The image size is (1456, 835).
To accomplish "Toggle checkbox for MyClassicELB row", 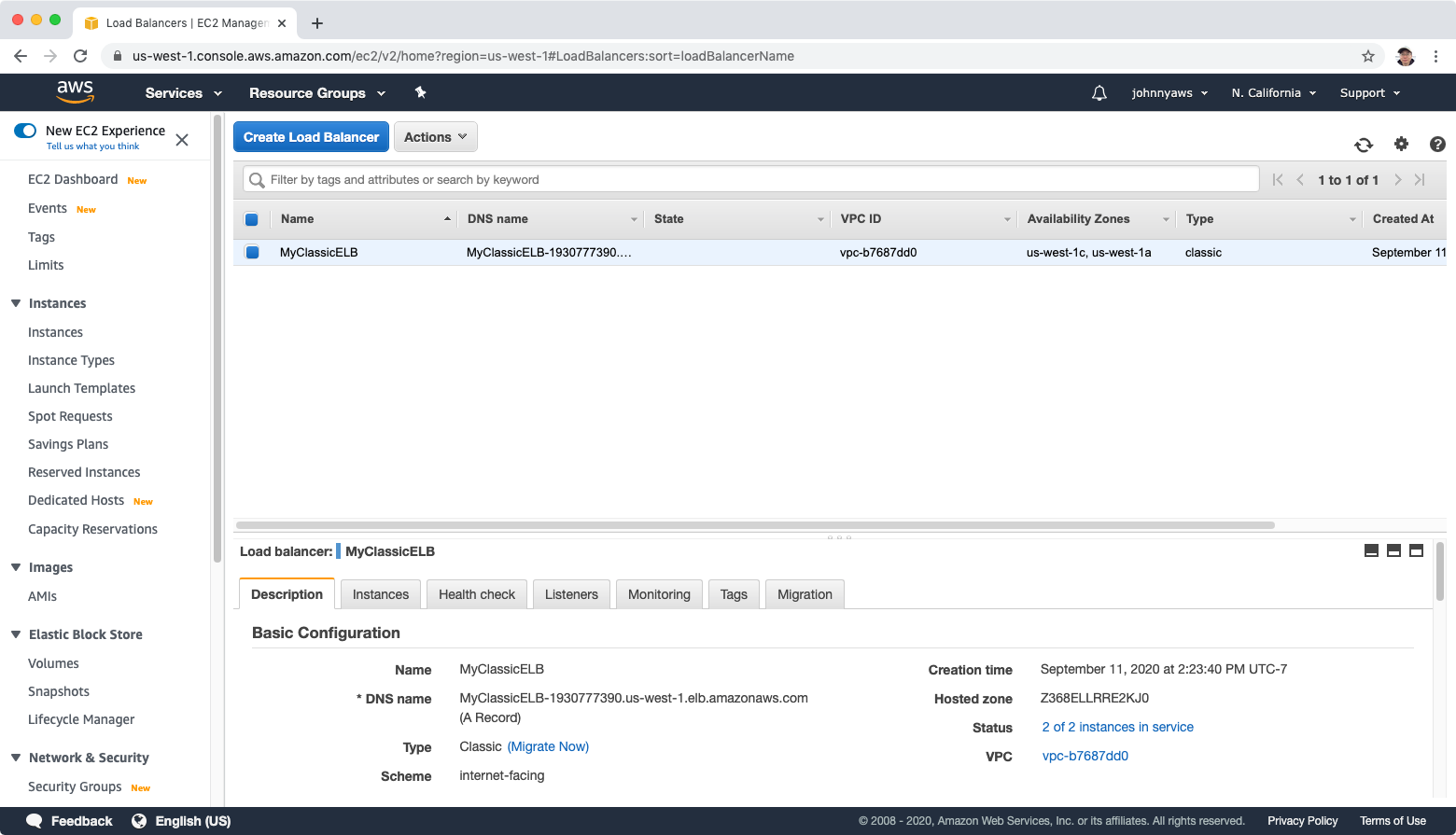I will pyautogui.click(x=252, y=252).
